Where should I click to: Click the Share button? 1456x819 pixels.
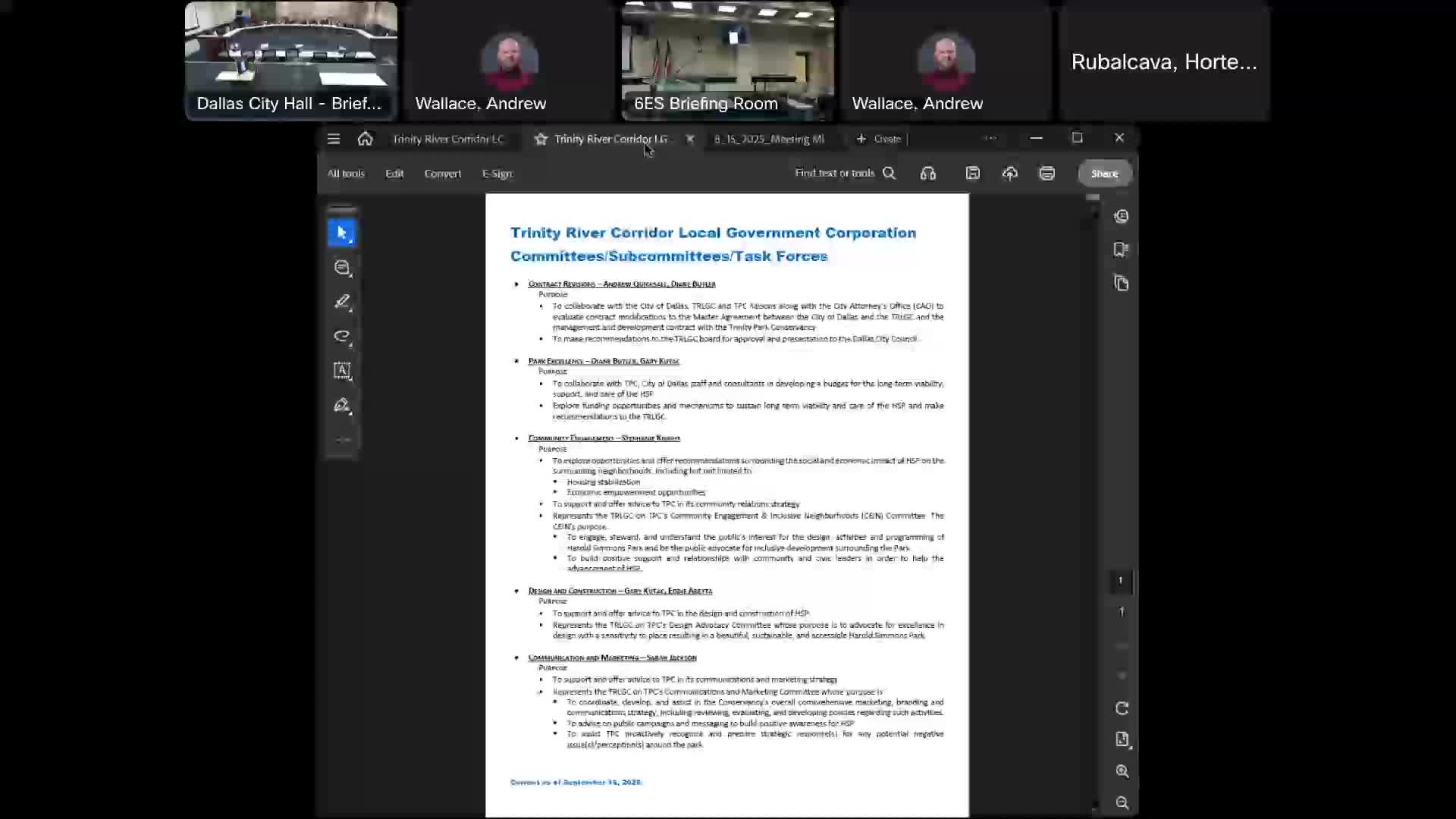pos(1104,174)
